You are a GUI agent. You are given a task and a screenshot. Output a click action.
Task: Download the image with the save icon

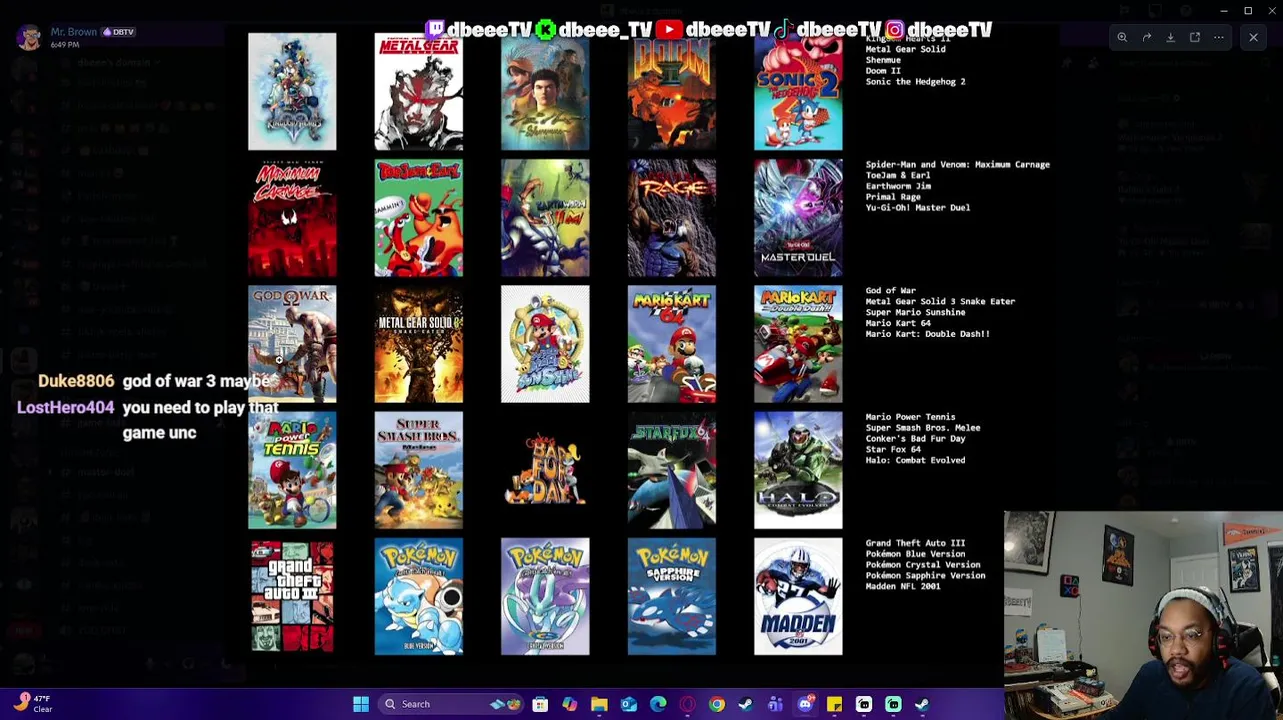click(x=1171, y=38)
